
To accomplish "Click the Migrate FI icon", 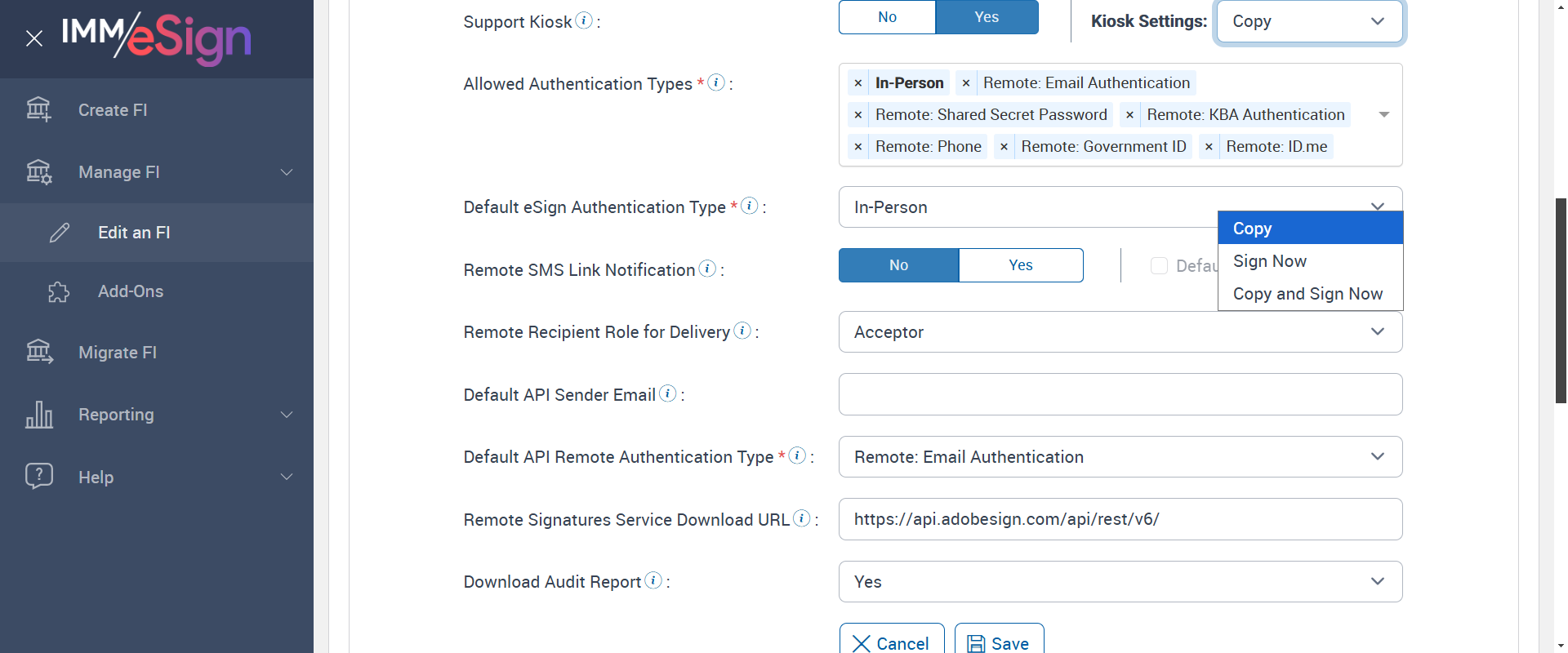I will 39,352.
